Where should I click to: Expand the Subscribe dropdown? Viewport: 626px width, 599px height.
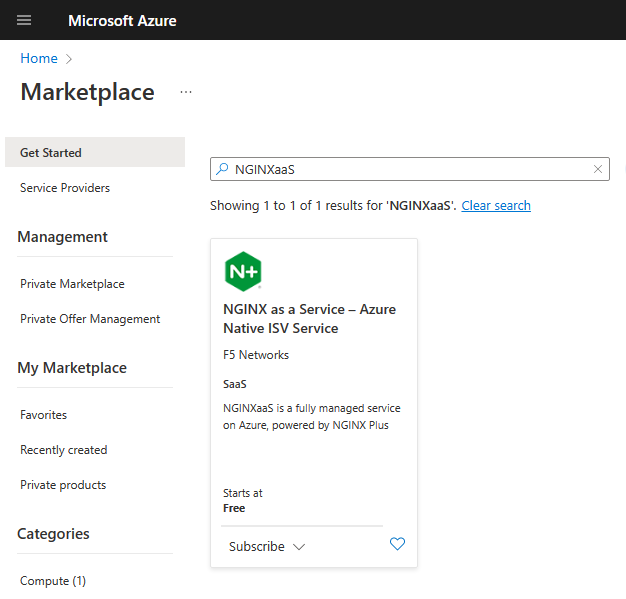(267, 547)
